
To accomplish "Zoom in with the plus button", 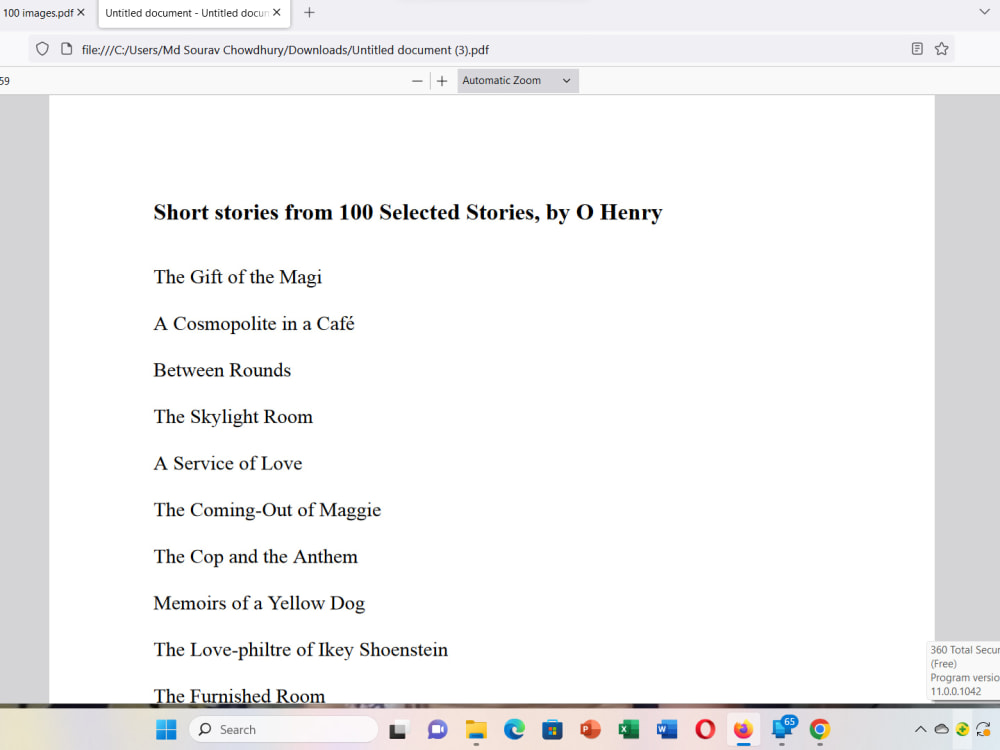I will pyautogui.click(x=442, y=81).
